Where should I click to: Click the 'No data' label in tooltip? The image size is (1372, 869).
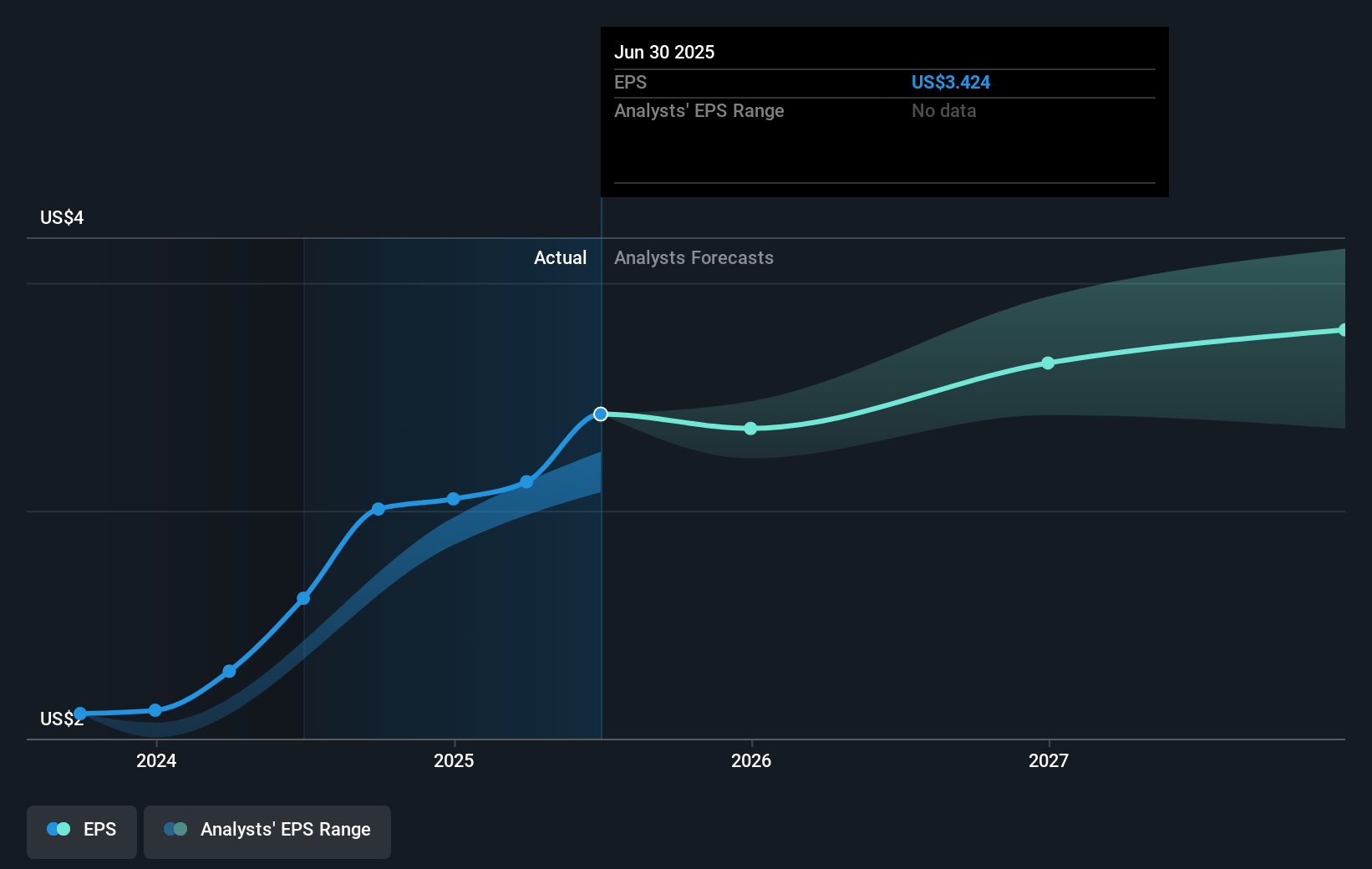click(943, 110)
